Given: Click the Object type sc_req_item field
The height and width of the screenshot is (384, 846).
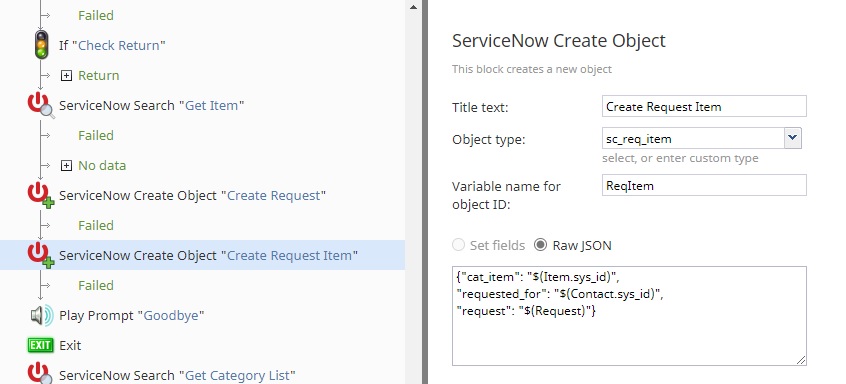Looking at the screenshot, I should pos(693,138).
